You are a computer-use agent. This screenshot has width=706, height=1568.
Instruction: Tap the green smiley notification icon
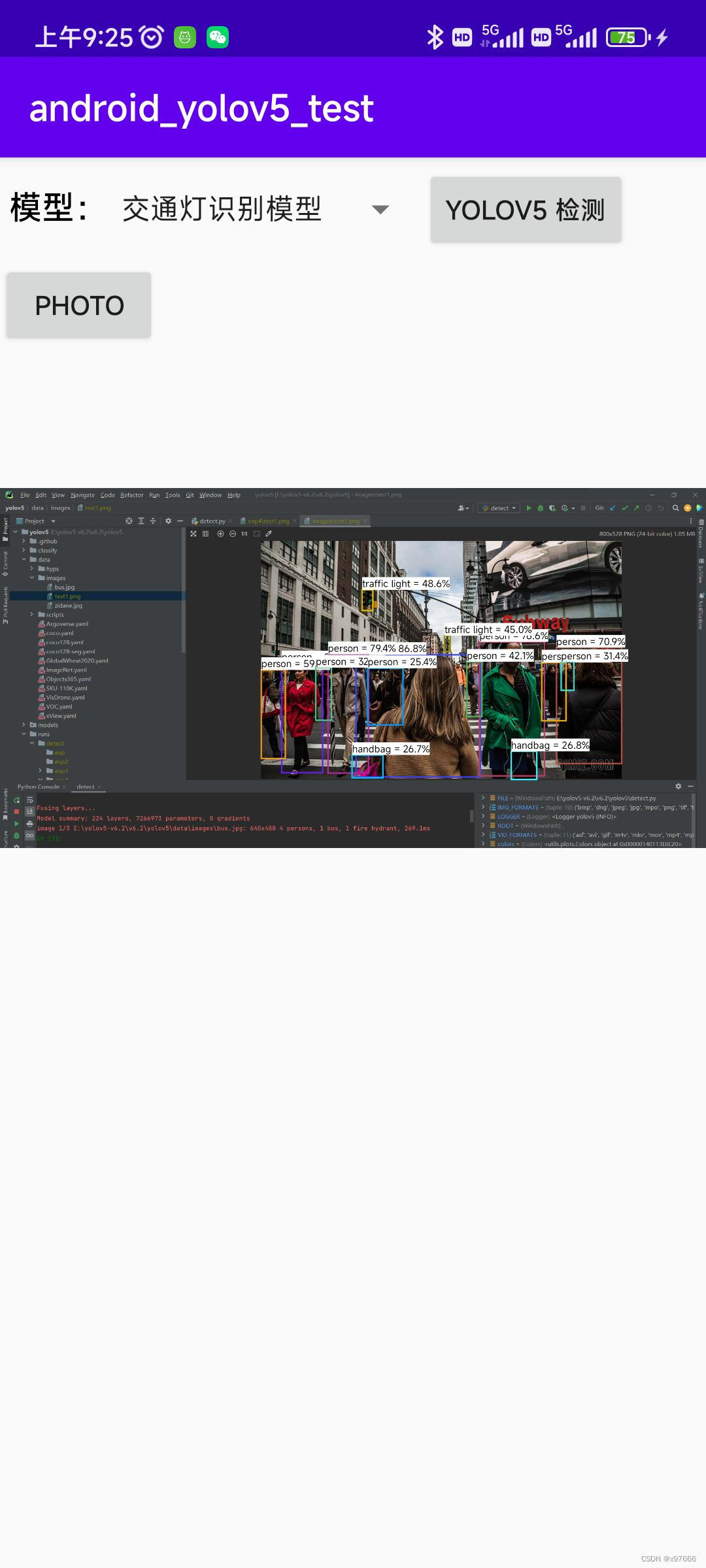[185, 37]
